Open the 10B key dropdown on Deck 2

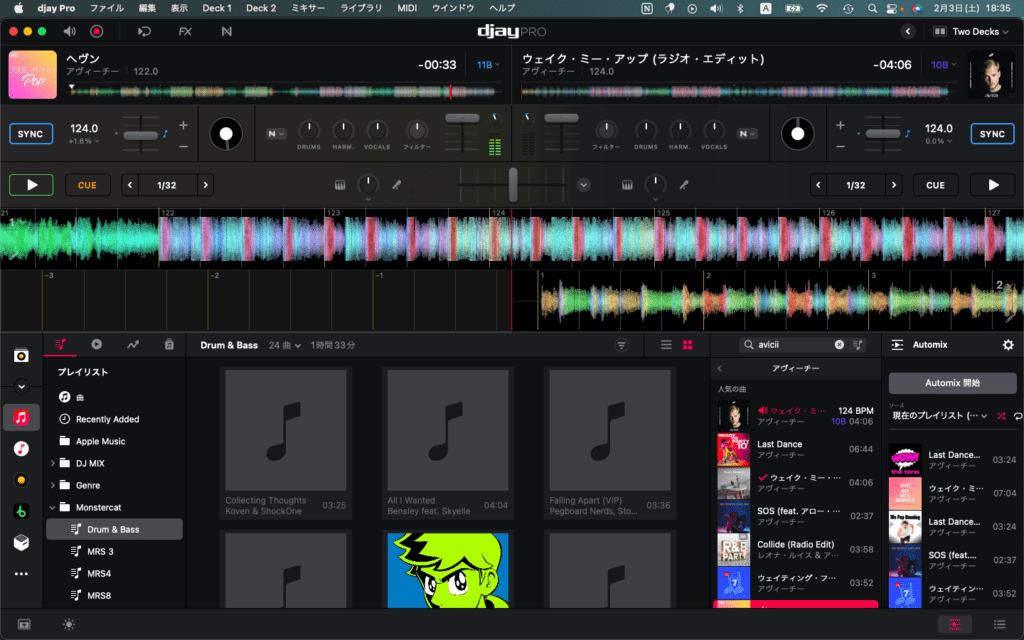point(944,65)
